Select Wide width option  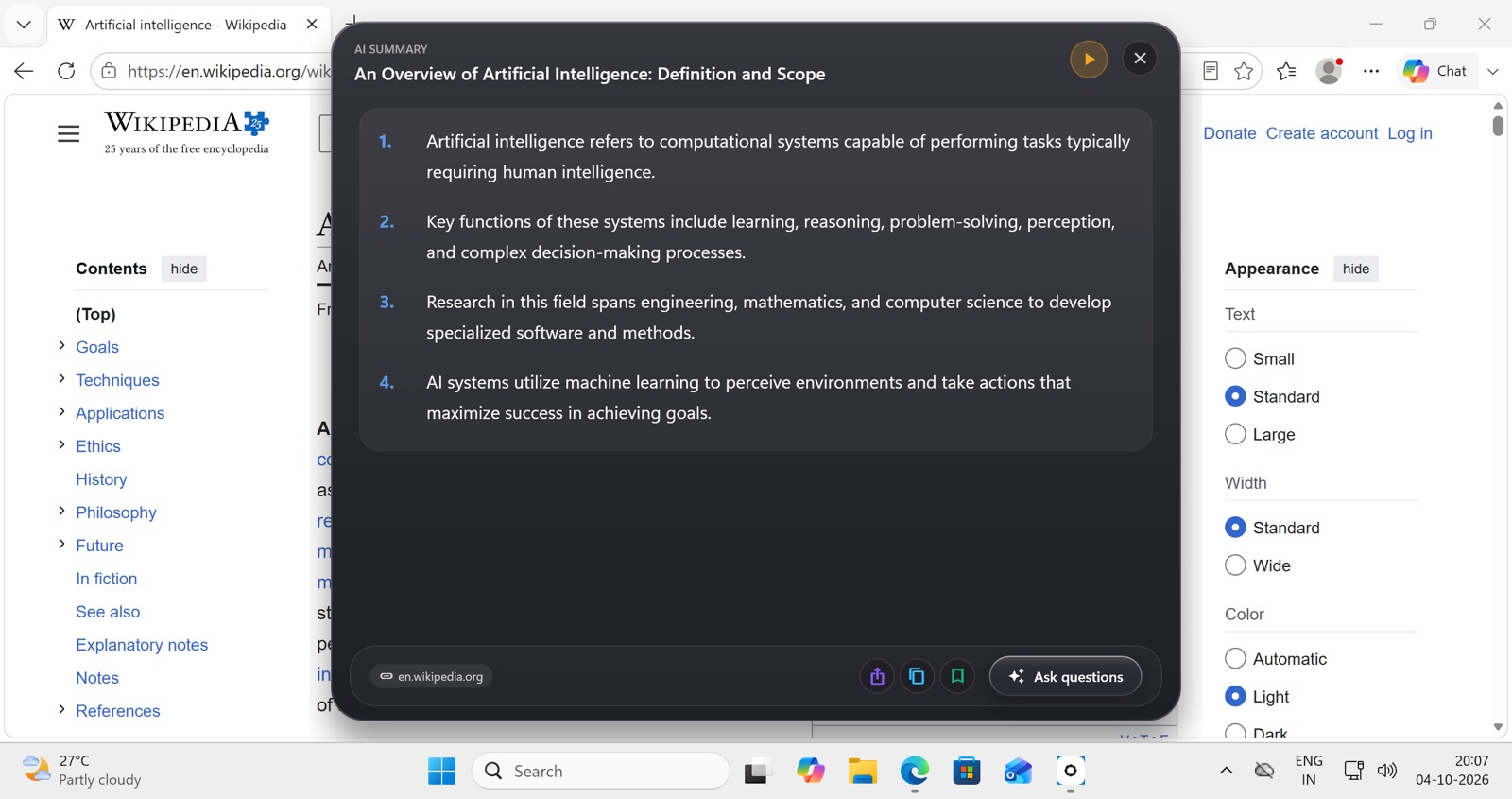[x=1235, y=565]
